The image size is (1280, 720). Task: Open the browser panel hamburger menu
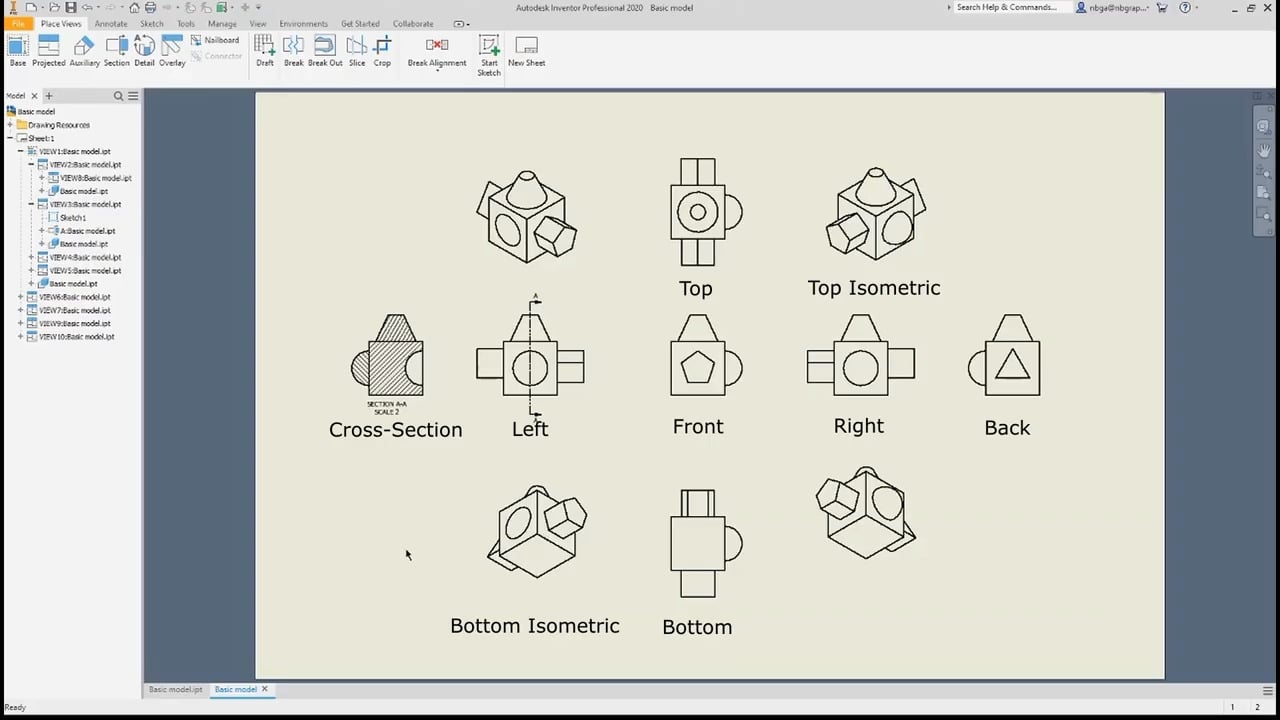(x=133, y=96)
